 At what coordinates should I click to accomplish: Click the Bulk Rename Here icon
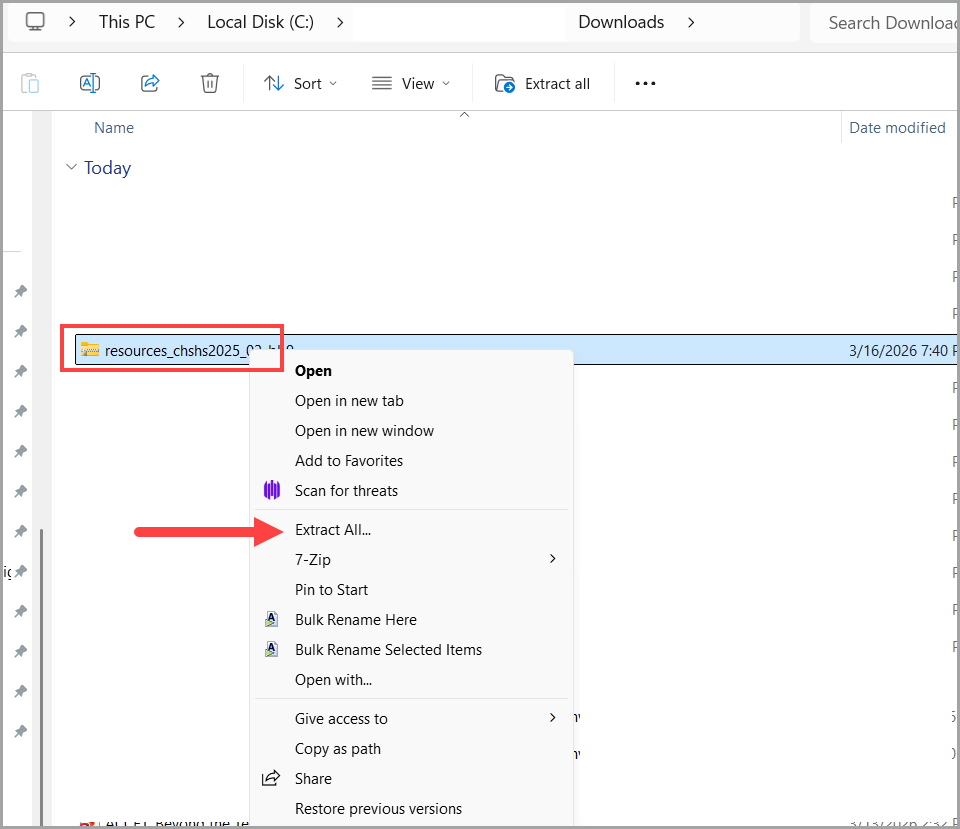pos(271,620)
